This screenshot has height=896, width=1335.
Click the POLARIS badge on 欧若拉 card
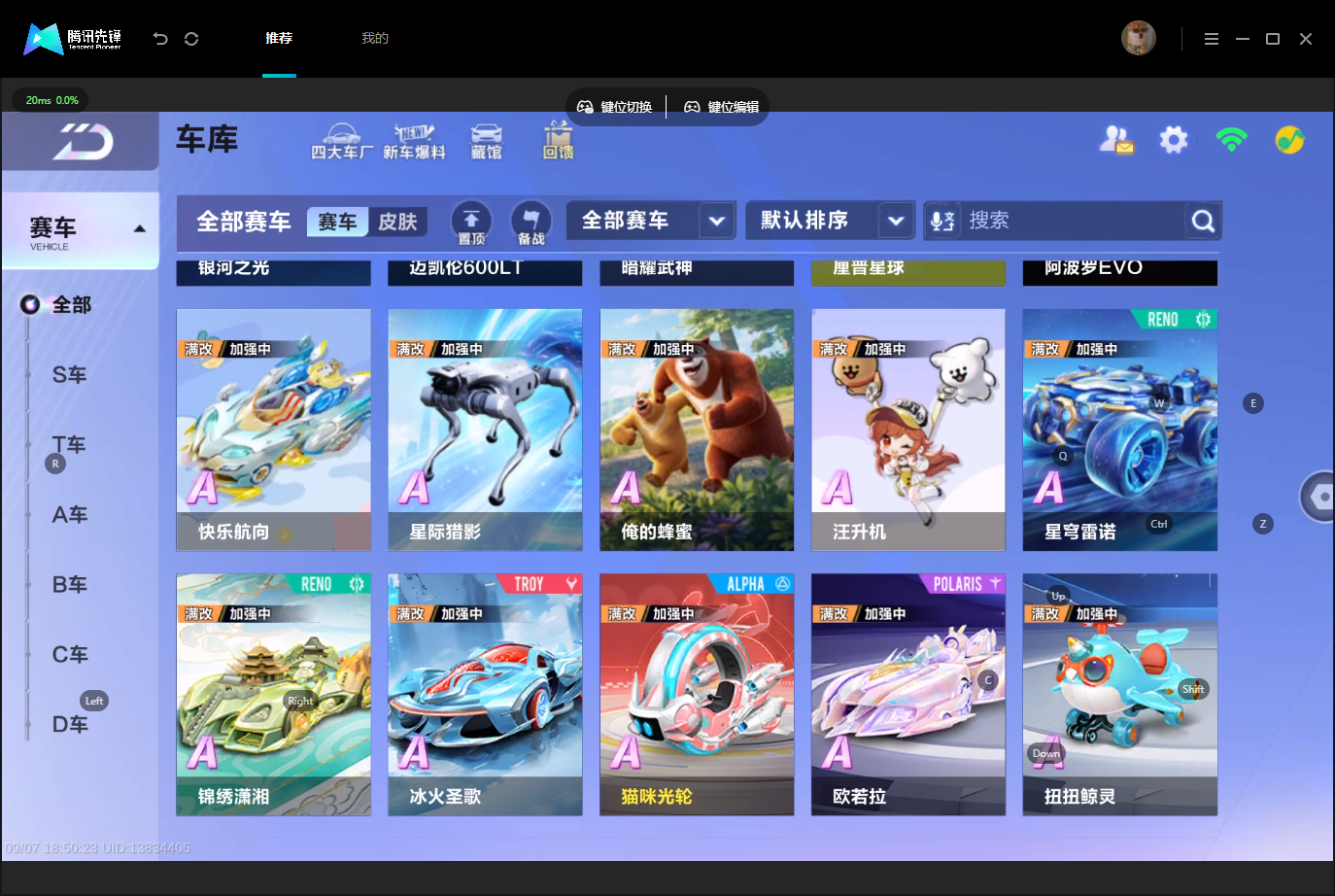click(x=964, y=584)
